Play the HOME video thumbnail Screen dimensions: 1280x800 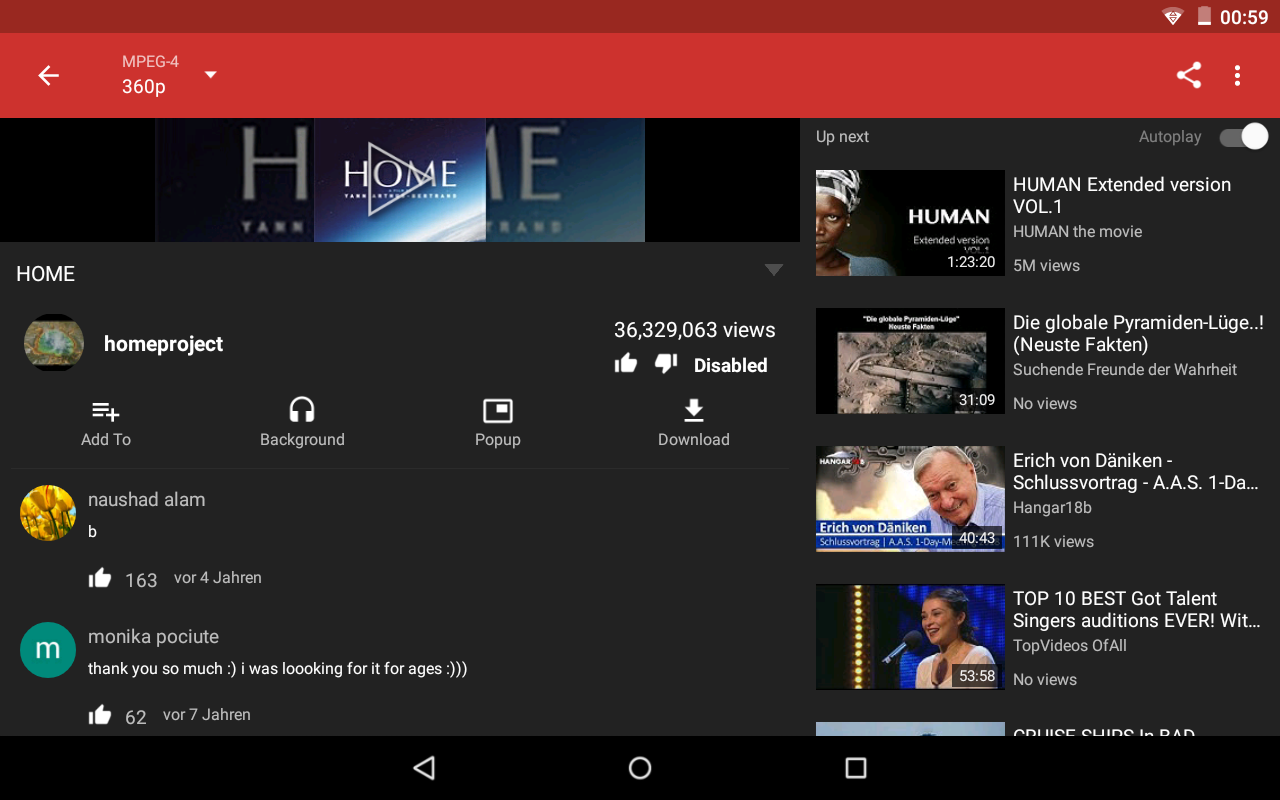pos(400,180)
